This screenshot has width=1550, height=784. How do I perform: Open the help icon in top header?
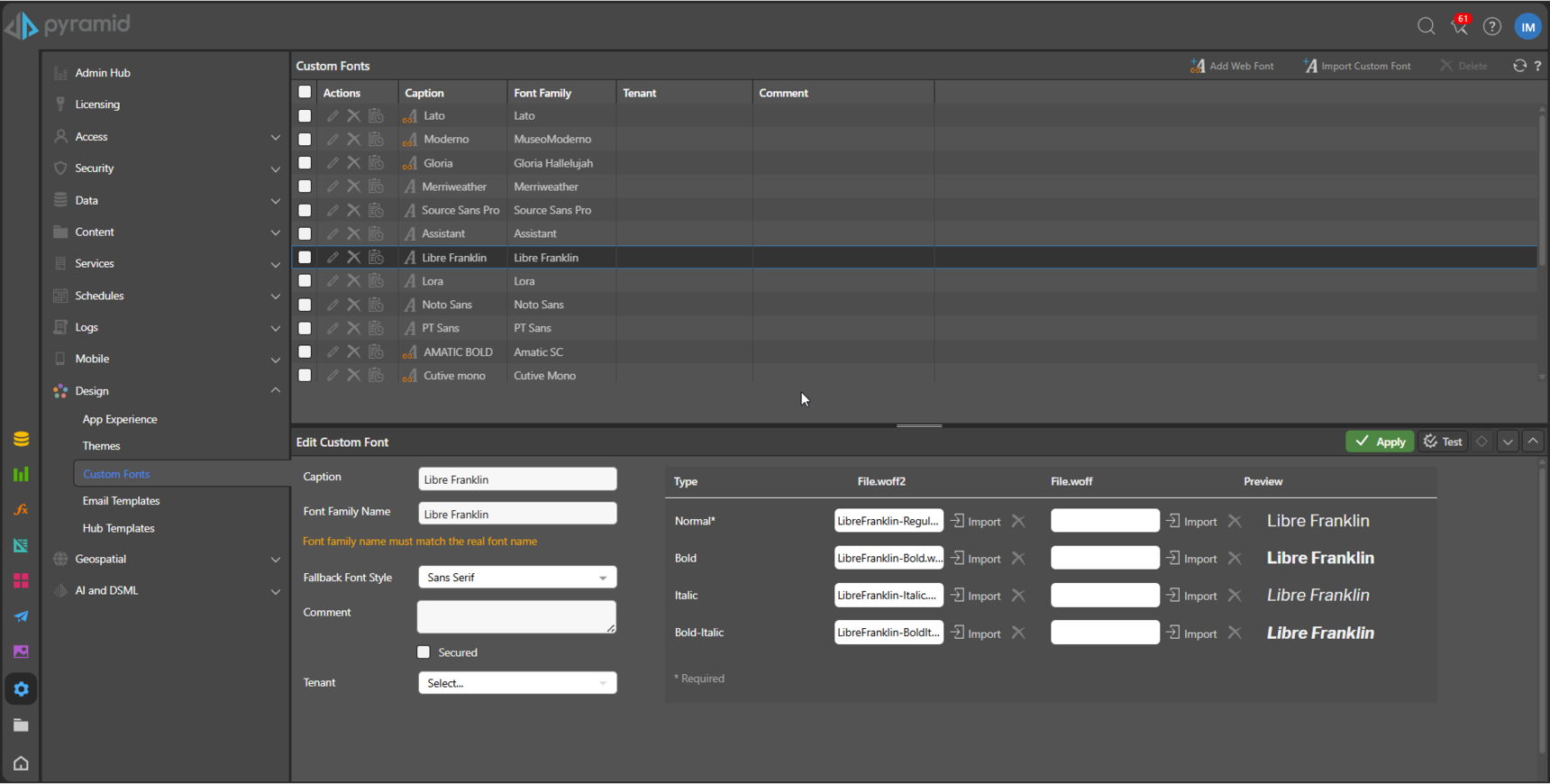point(1492,26)
